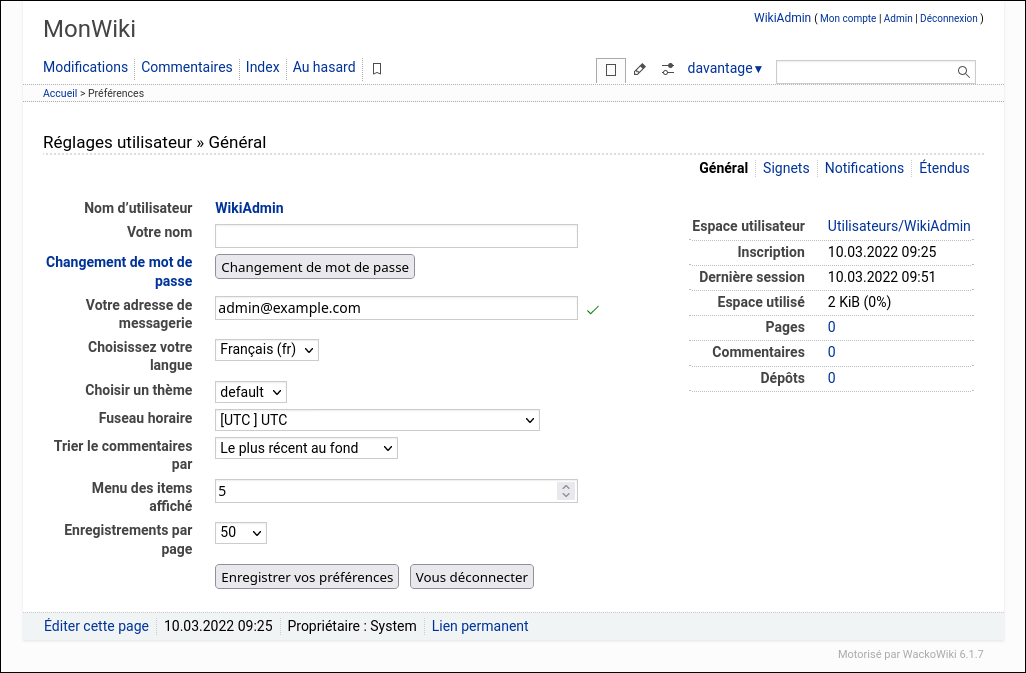1026x673 pixels.
Task: Click the page view icon
Action: tap(611, 70)
